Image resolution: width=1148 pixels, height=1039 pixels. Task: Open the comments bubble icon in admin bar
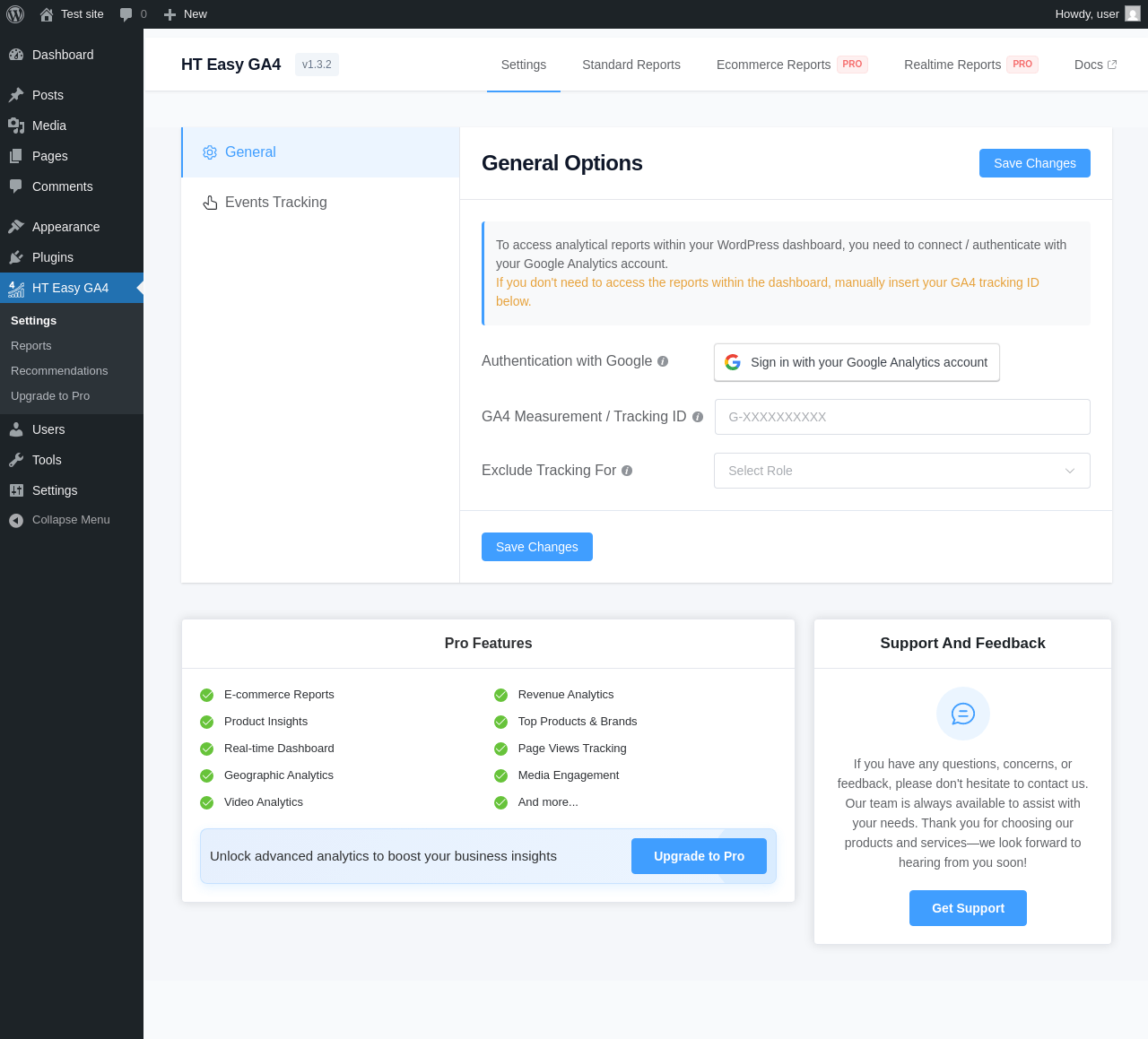pyautogui.click(x=126, y=14)
